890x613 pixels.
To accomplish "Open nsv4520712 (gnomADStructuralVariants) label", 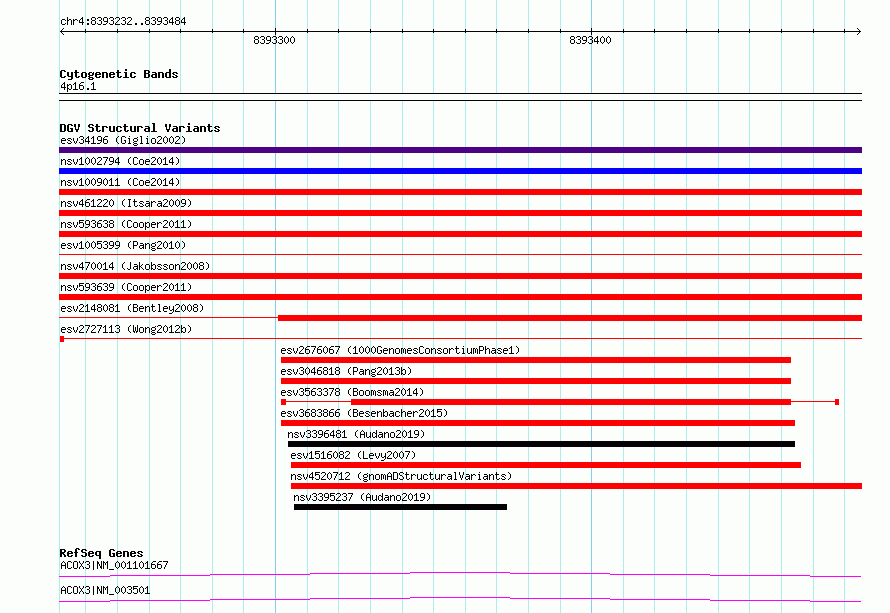I will 401,476.
